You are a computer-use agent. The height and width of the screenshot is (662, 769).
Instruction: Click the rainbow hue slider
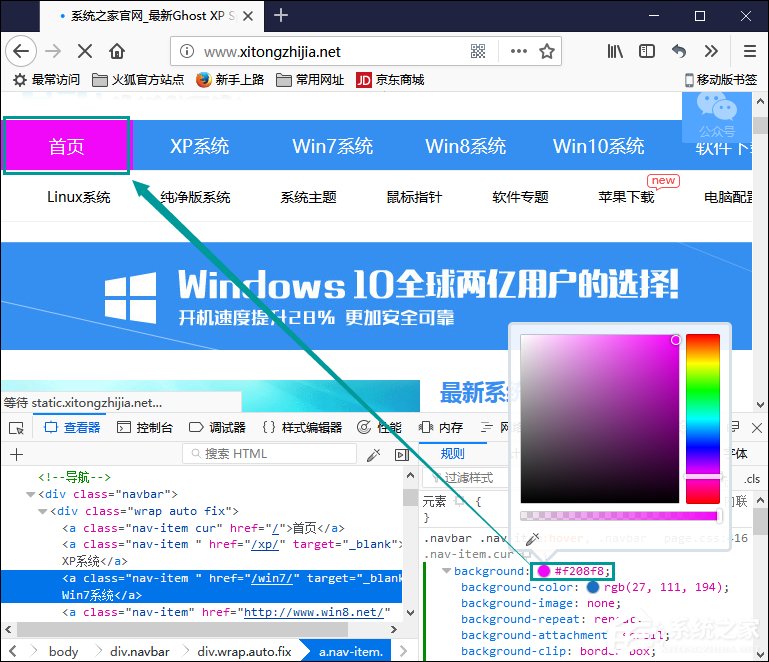[702, 418]
